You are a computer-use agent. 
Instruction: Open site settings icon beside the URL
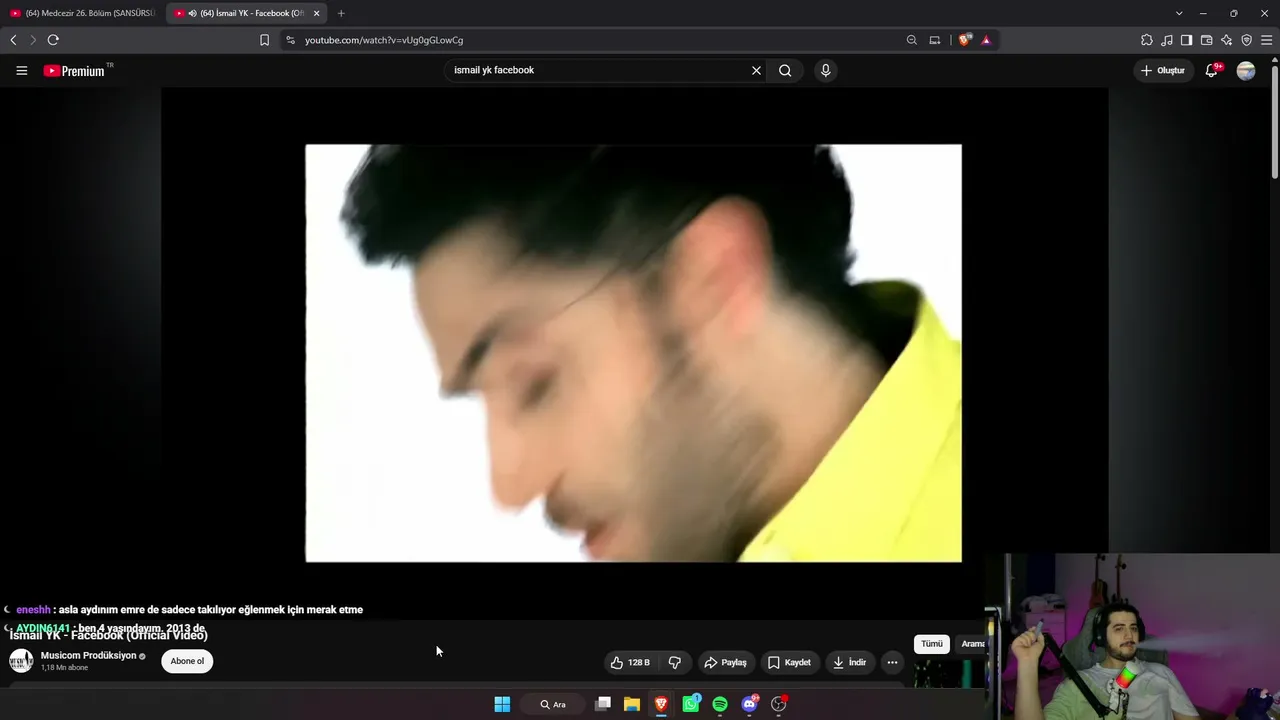click(290, 40)
